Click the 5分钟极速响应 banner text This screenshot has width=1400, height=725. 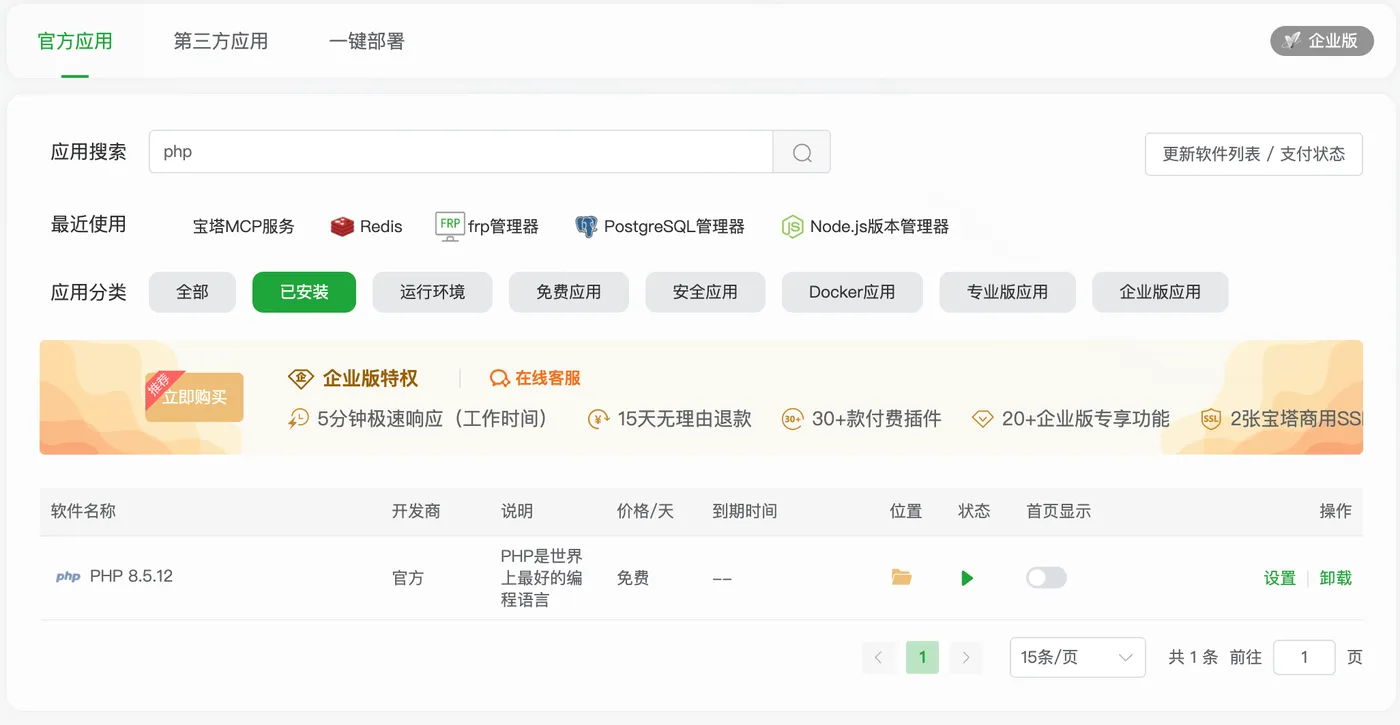pos(432,419)
